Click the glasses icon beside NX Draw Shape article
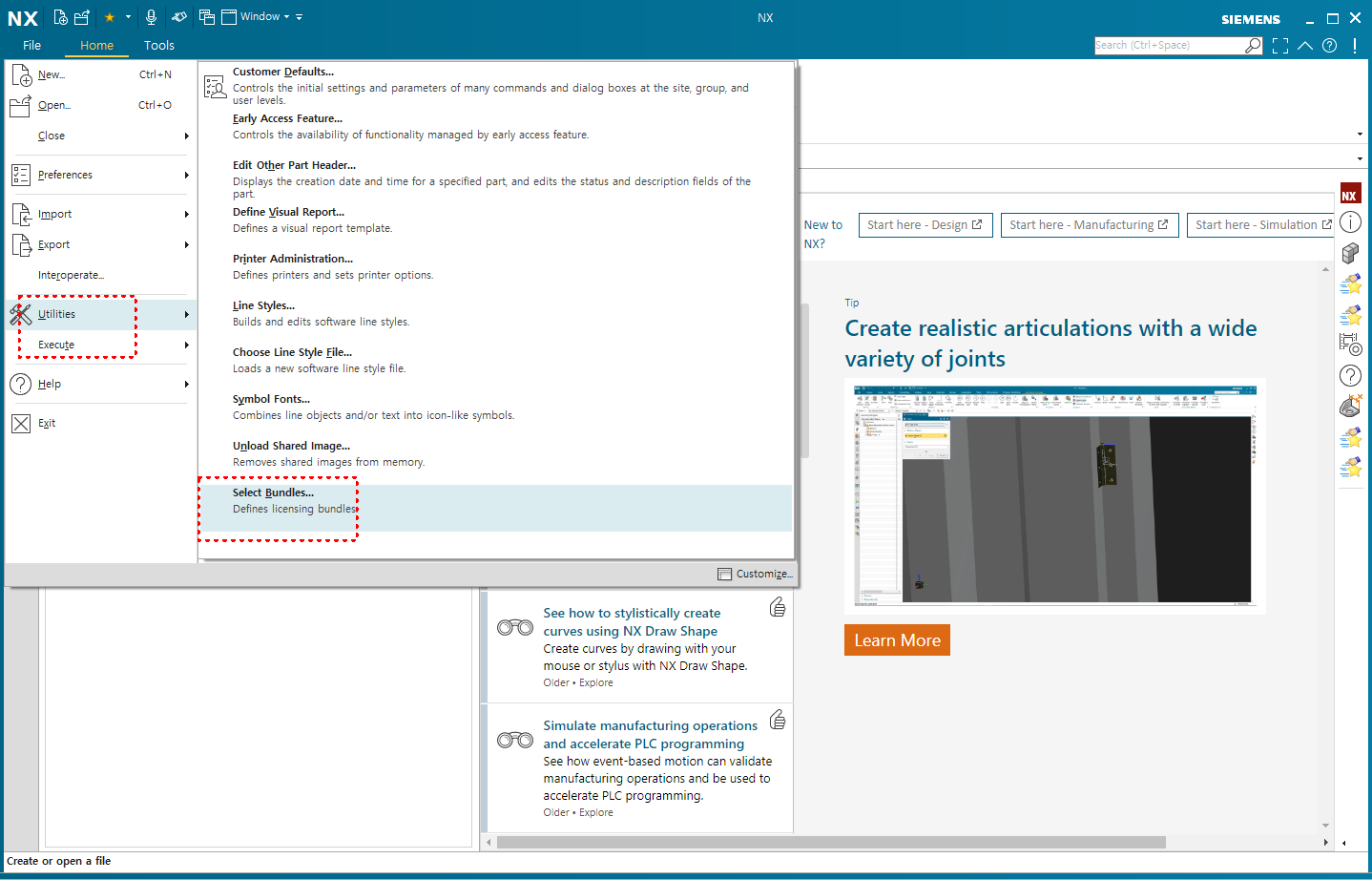This screenshot has width=1372, height=880. pyautogui.click(x=515, y=627)
